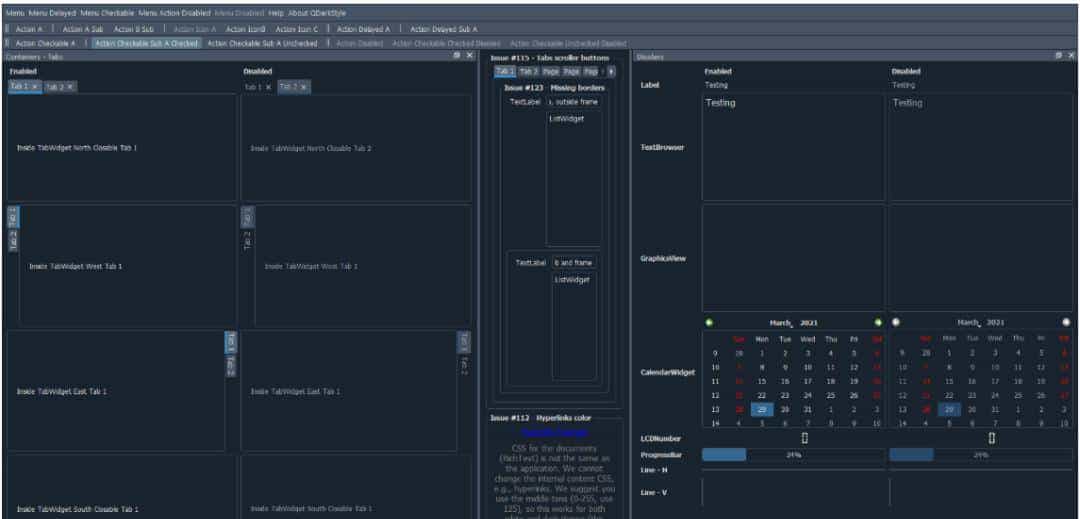Close the Containers - Tabs dock panel
Viewport: 1080px width, 519px height.
(469, 56)
